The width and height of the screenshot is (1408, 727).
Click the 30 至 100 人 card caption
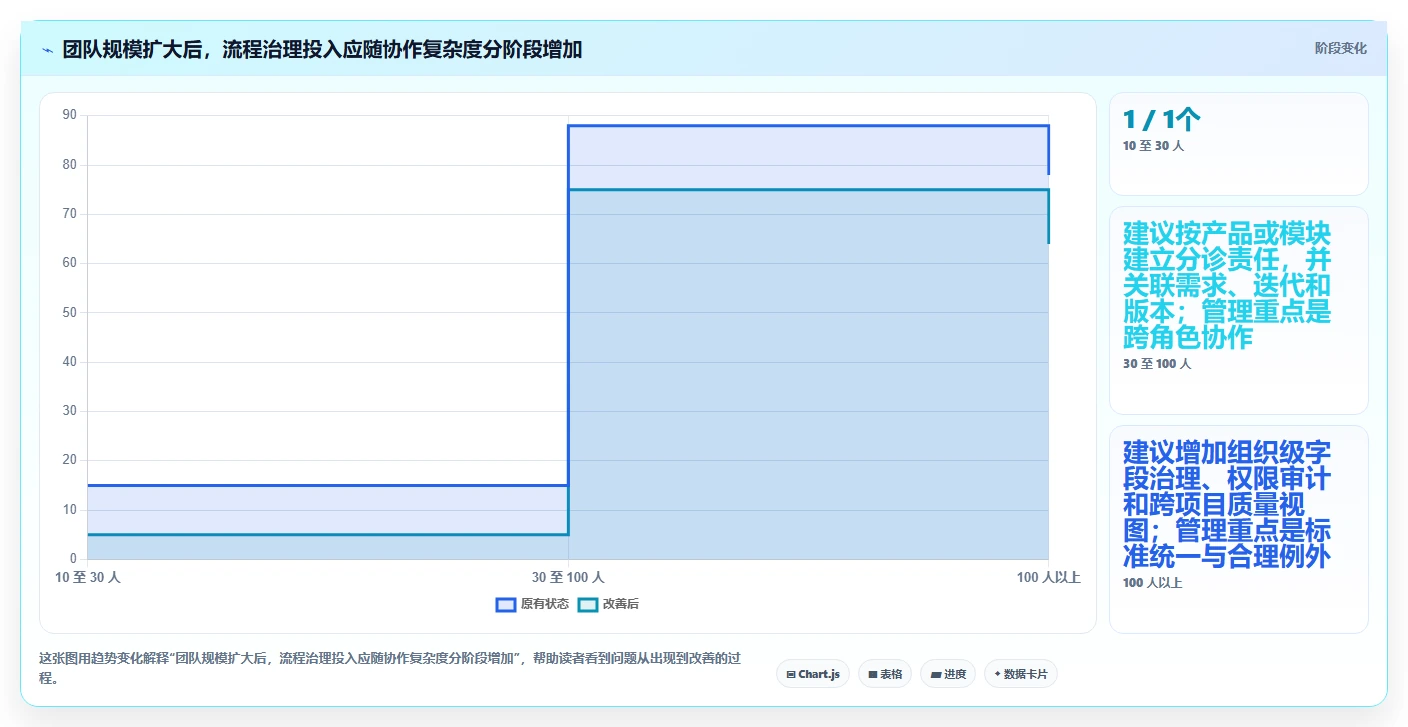click(x=1157, y=364)
